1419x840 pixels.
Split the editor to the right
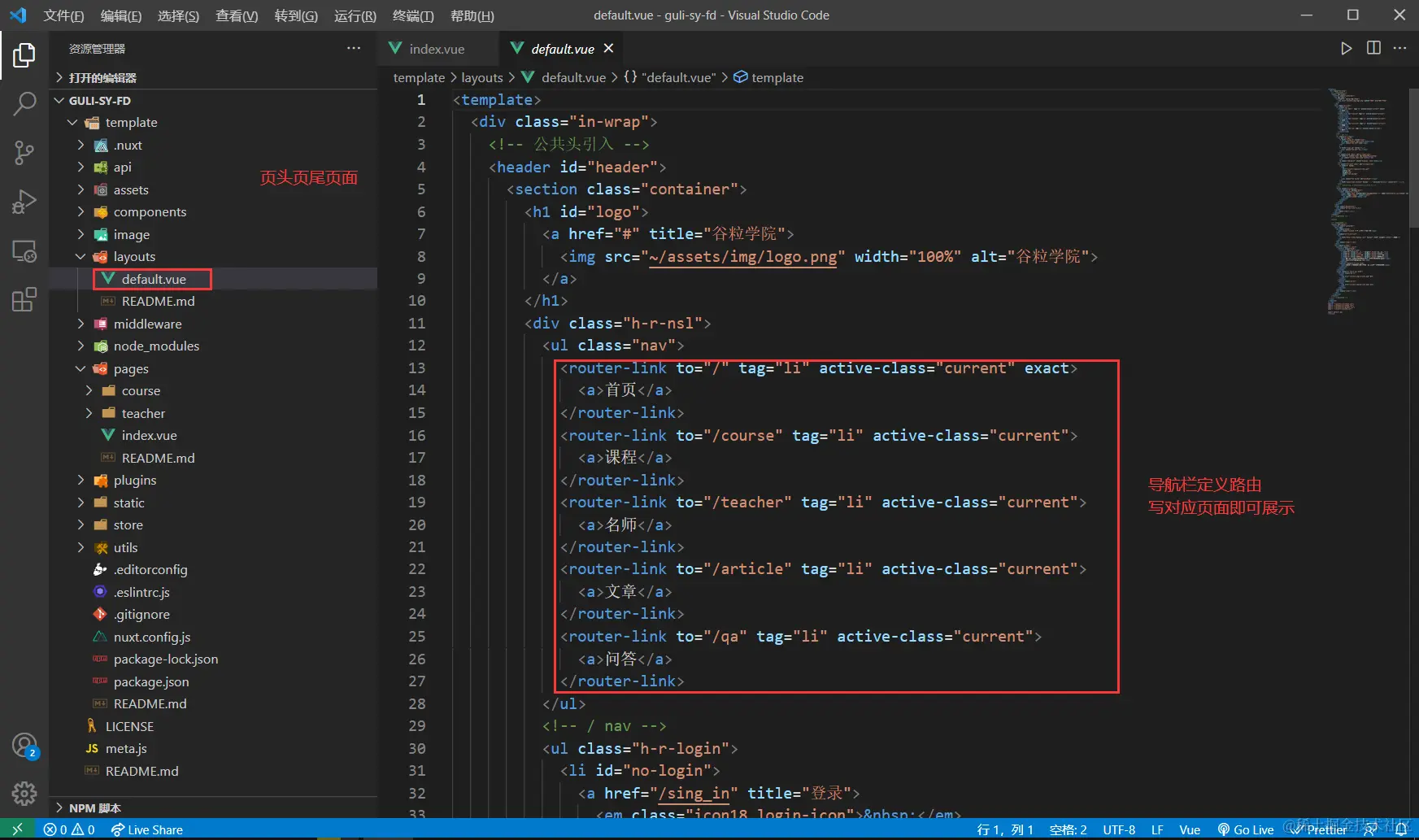pos(1373,49)
